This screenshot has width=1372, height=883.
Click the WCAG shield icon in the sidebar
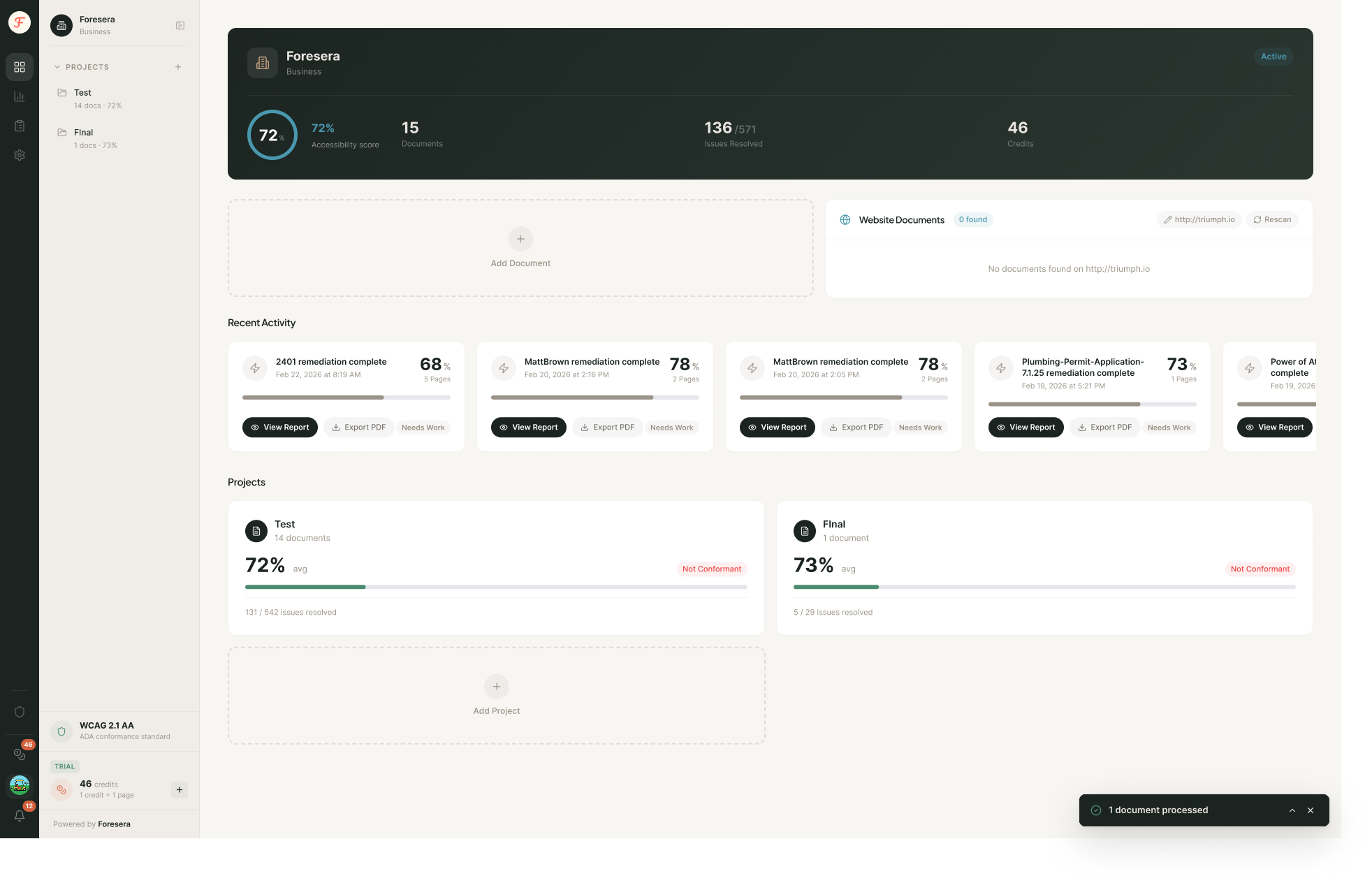[20, 711]
